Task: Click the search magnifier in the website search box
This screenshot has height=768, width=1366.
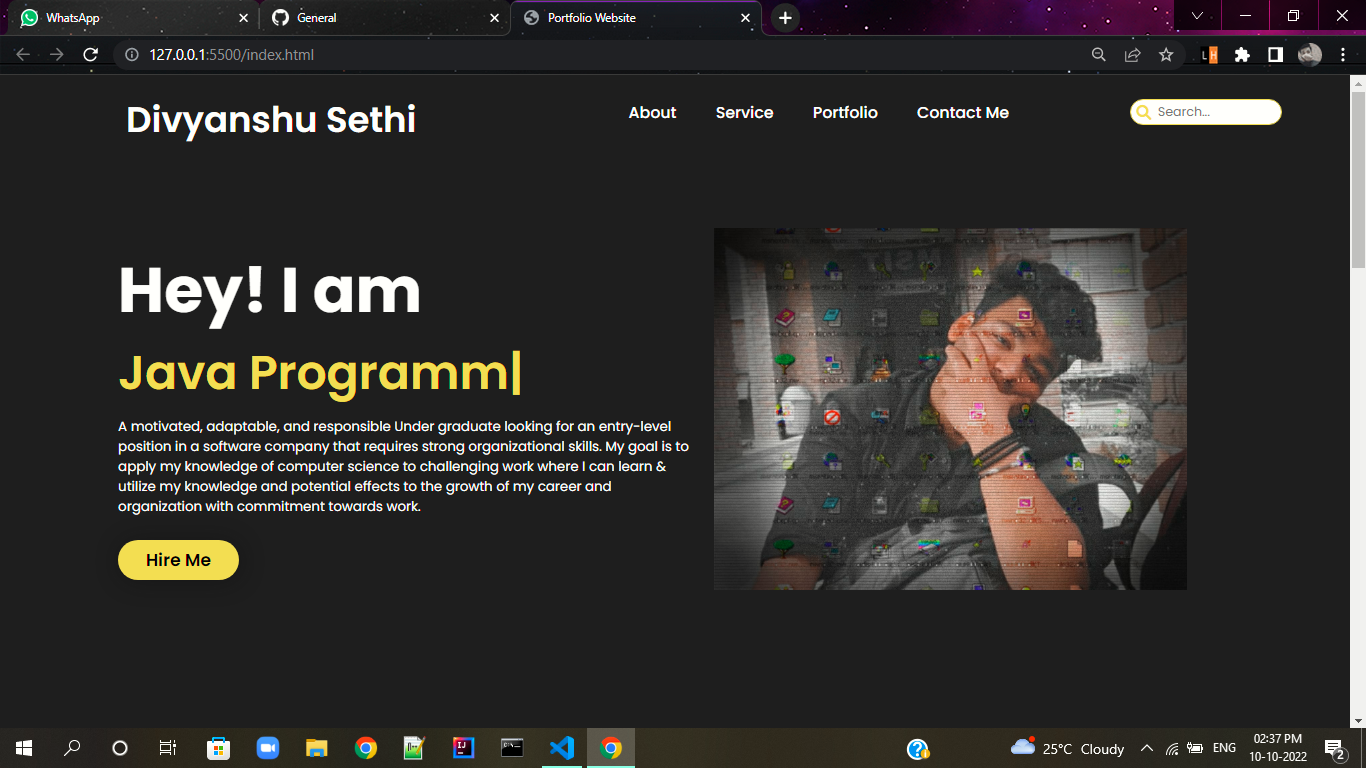Action: point(1143,112)
